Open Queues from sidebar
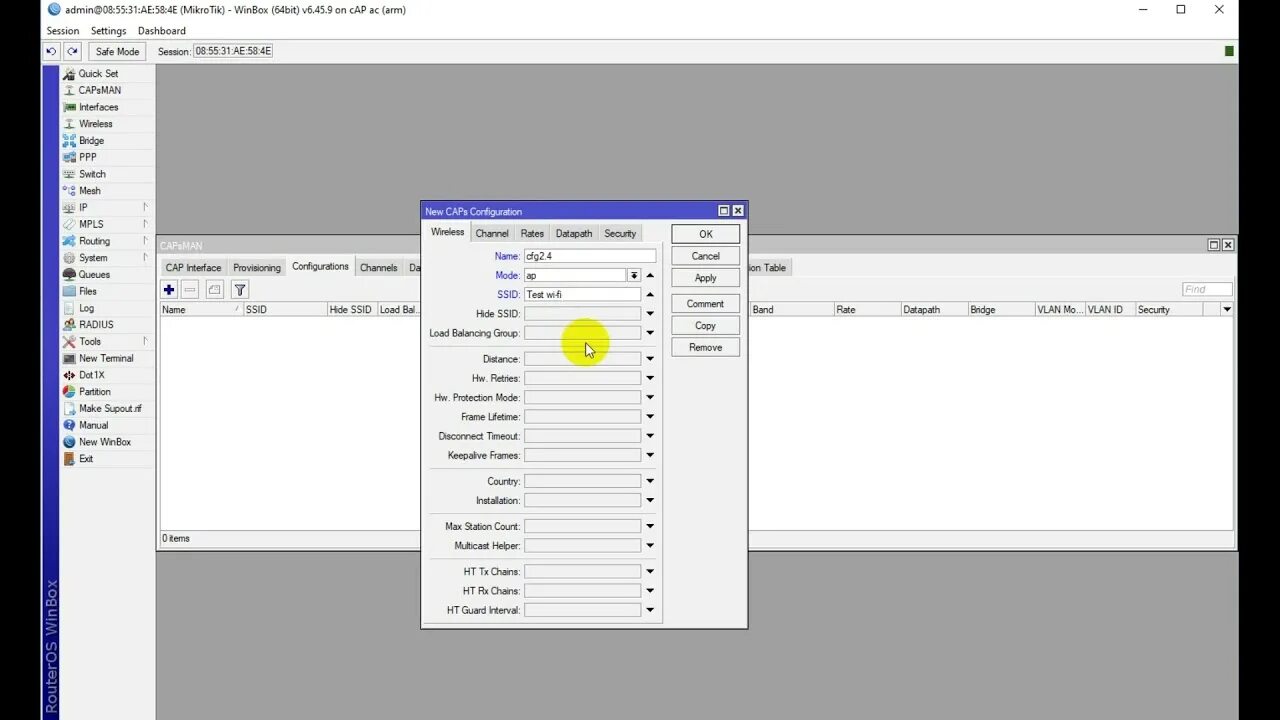The image size is (1280, 720). click(94, 274)
